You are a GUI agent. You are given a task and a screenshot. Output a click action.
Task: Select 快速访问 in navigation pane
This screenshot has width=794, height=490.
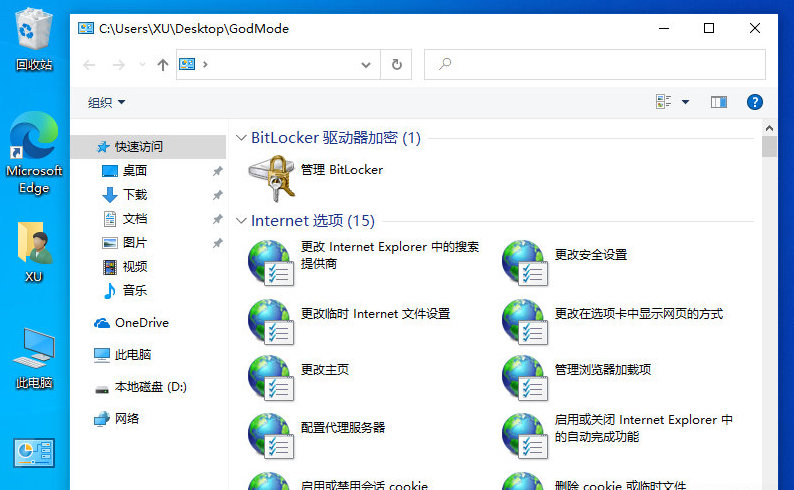pos(148,147)
